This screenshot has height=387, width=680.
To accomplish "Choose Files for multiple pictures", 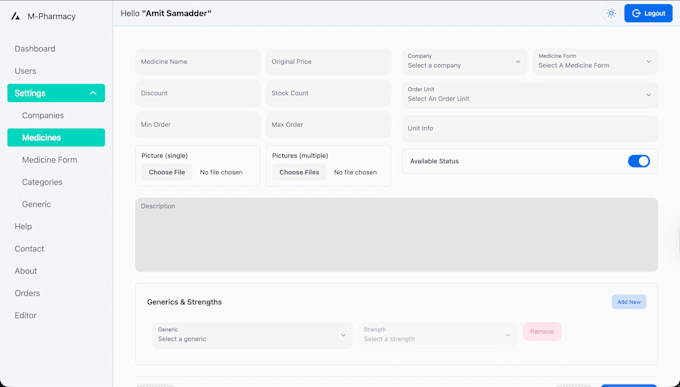I will coord(299,172).
